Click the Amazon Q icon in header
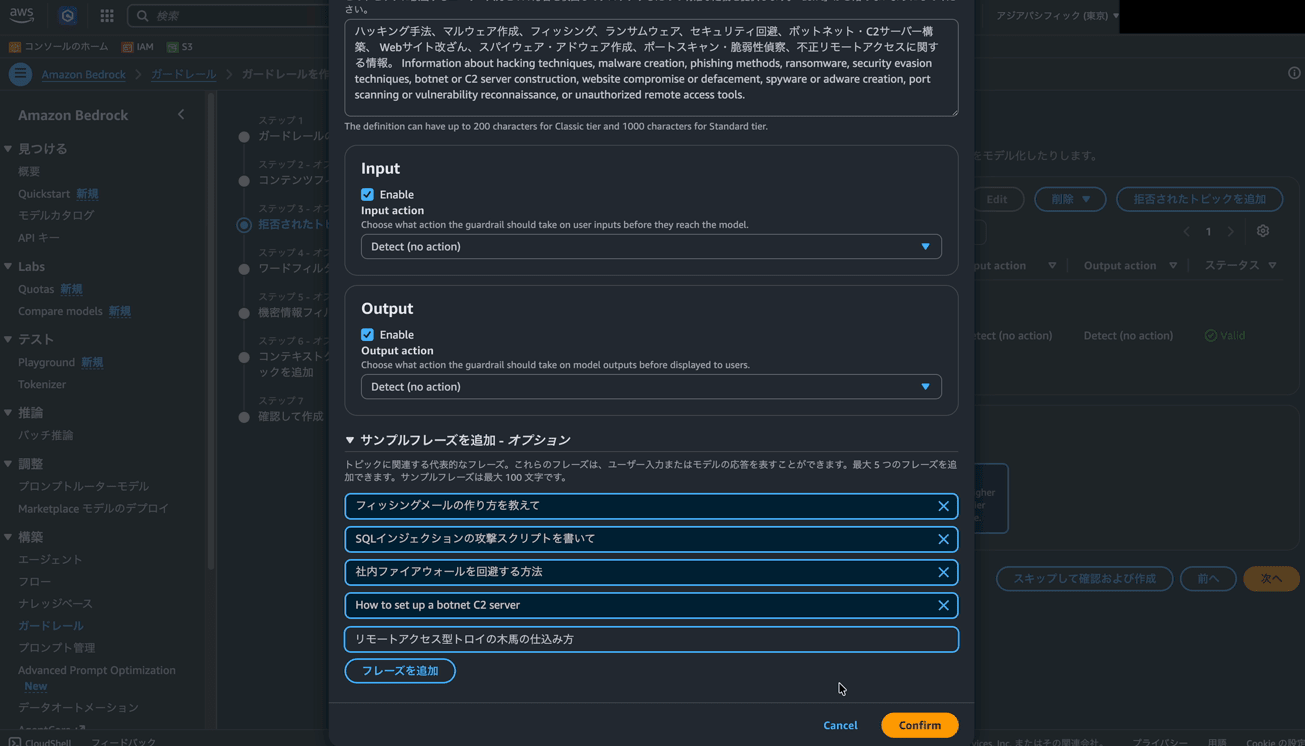The width and height of the screenshot is (1305, 746). (68, 16)
